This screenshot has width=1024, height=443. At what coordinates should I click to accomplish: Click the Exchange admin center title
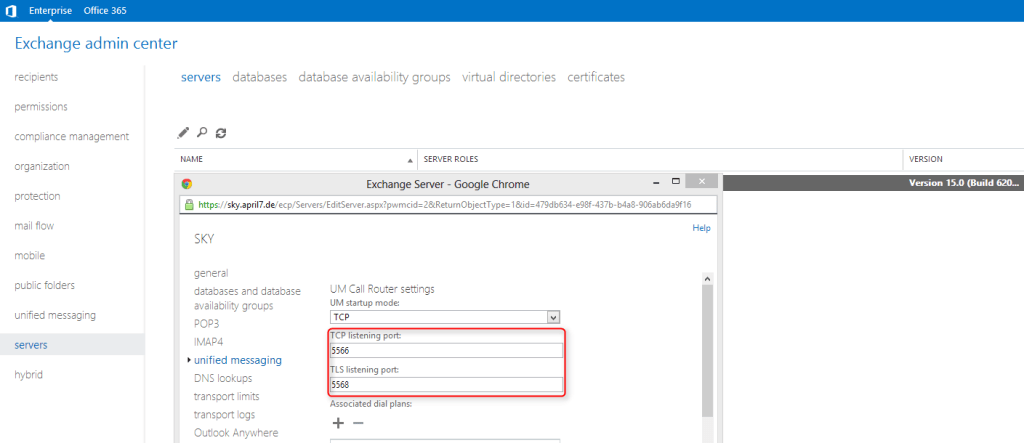coord(95,44)
